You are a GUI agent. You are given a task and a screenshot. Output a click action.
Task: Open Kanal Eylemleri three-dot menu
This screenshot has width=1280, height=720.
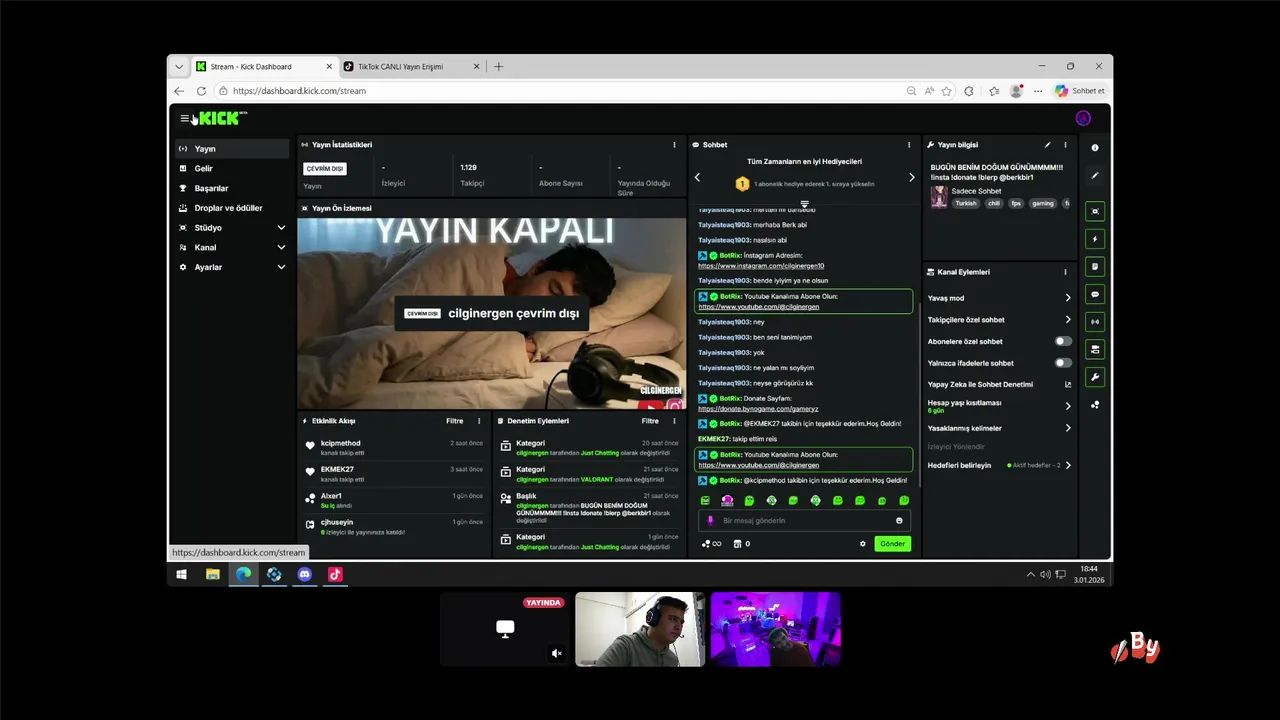coord(1065,272)
